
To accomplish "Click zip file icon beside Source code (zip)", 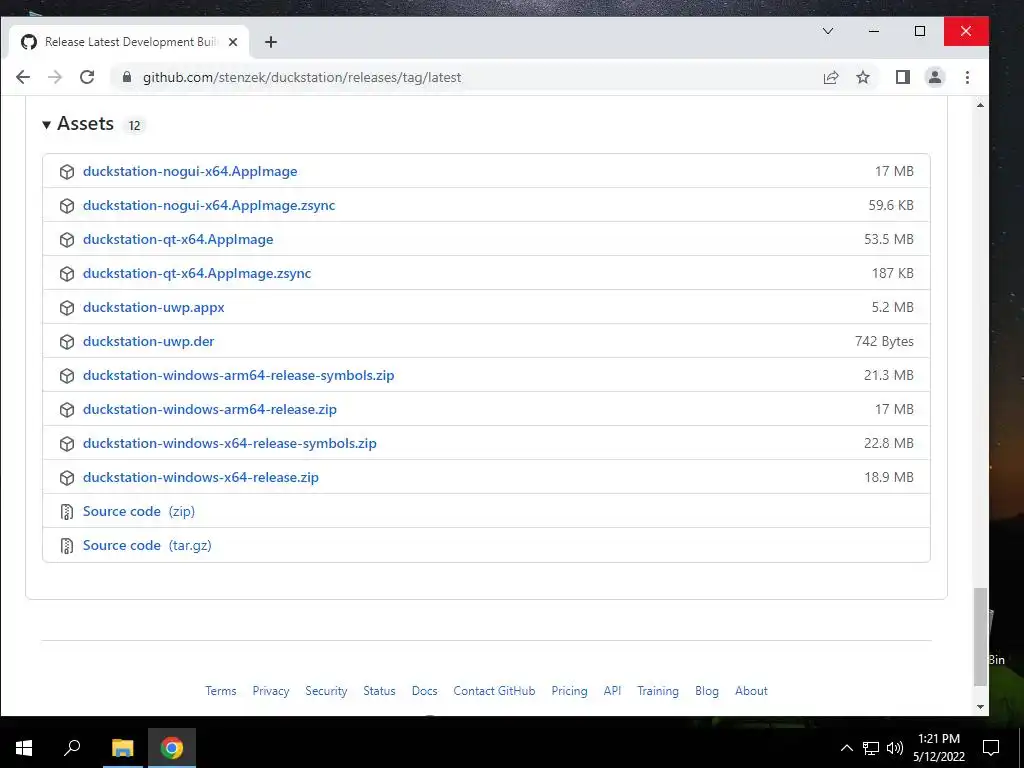I will click(x=67, y=511).
